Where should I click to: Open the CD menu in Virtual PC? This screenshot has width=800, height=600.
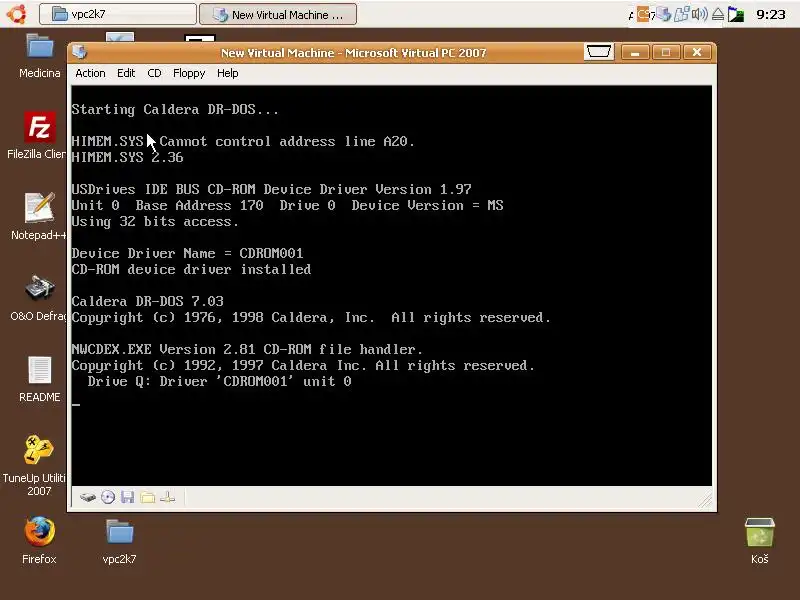click(154, 73)
